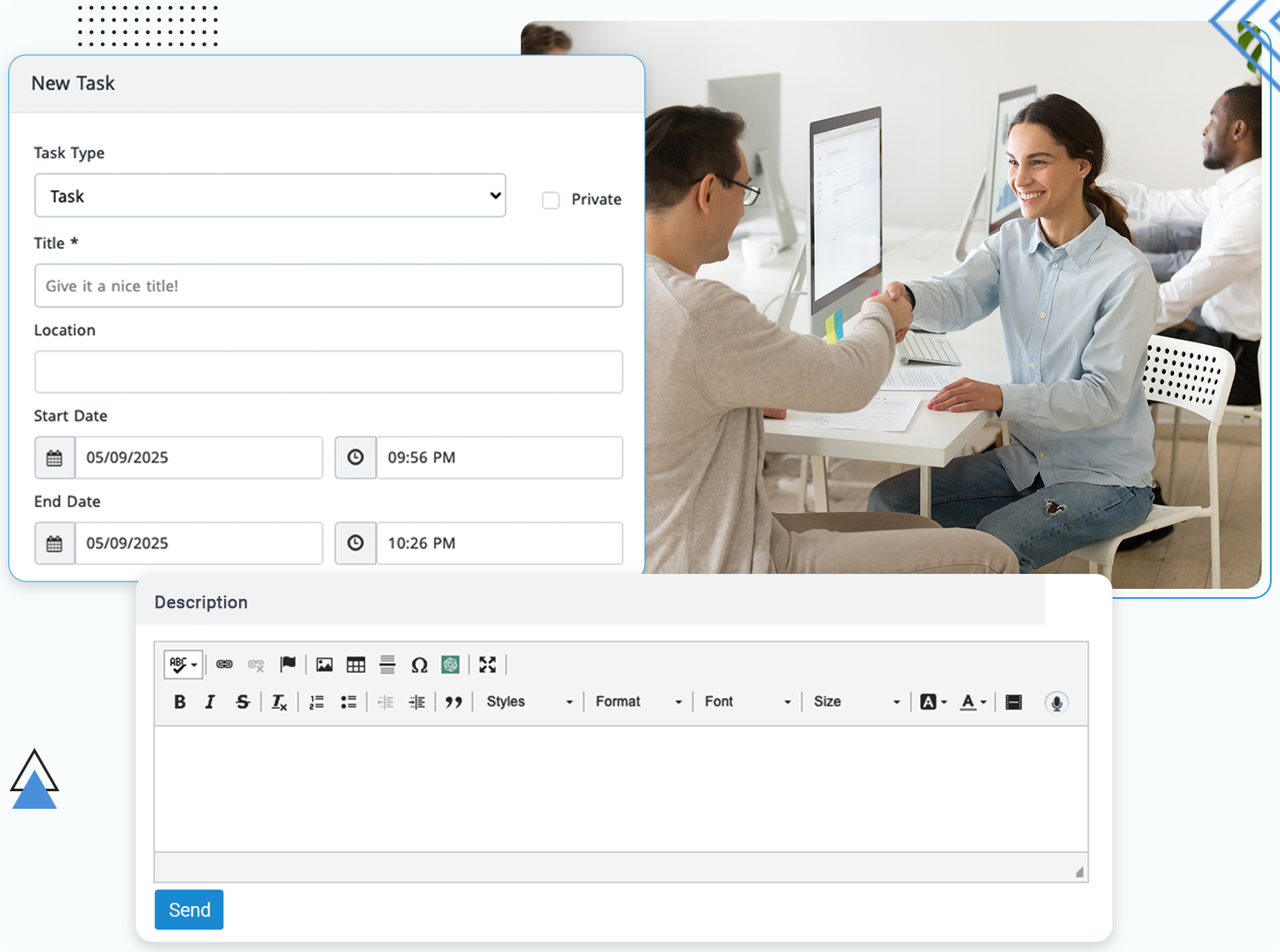The image size is (1280, 952).
Task: Click the editor resize handle
Action: click(x=1079, y=872)
